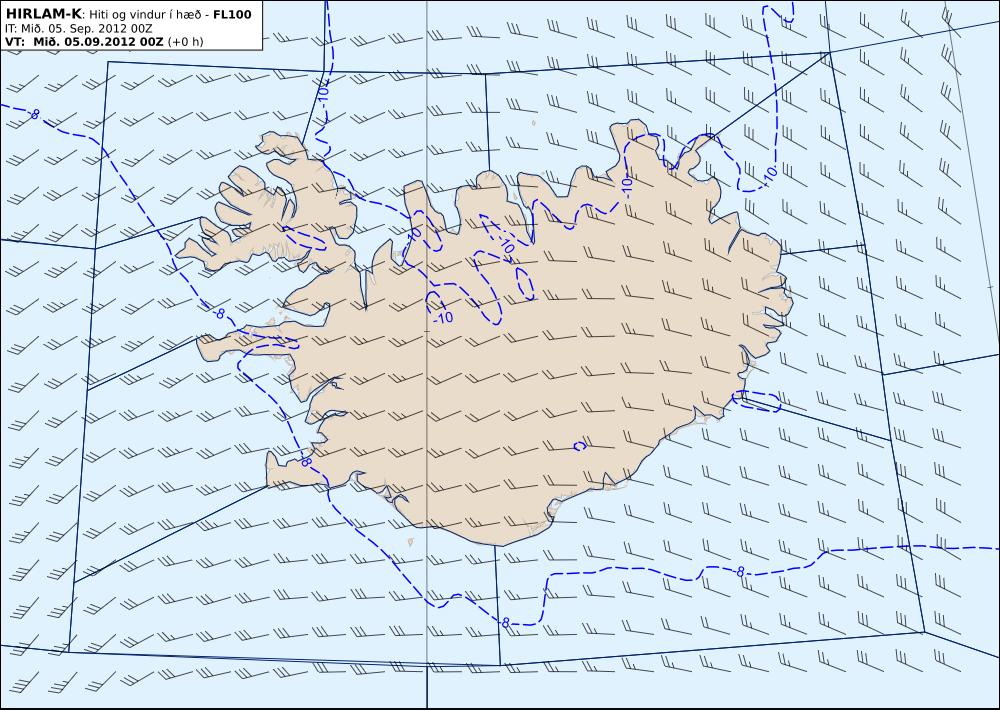Click the -8 label near the map's top-left edge
The width and height of the screenshot is (1000, 710).
click(34, 114)
